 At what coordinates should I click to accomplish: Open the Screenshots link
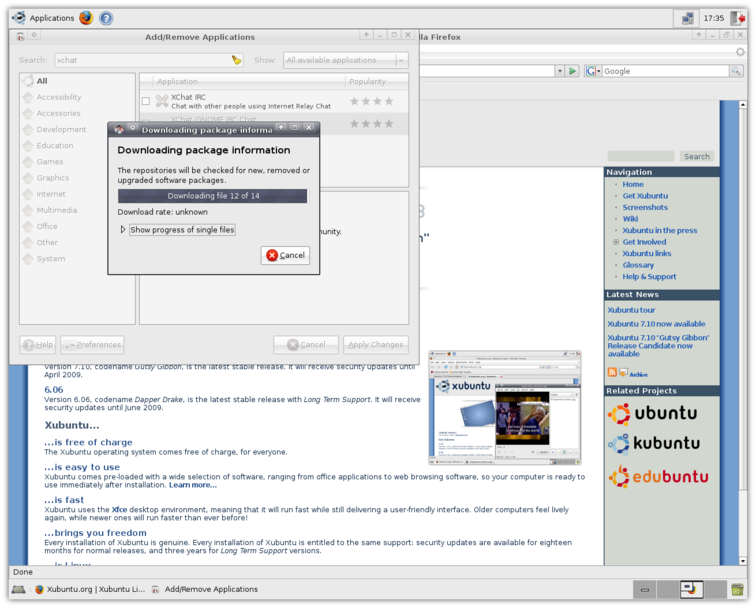(645, 207)
